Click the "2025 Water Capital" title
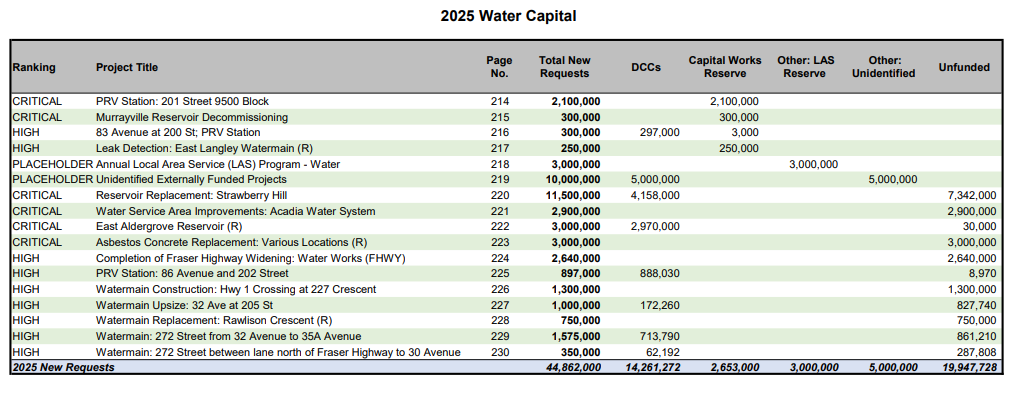 click(x=508, y=16)
